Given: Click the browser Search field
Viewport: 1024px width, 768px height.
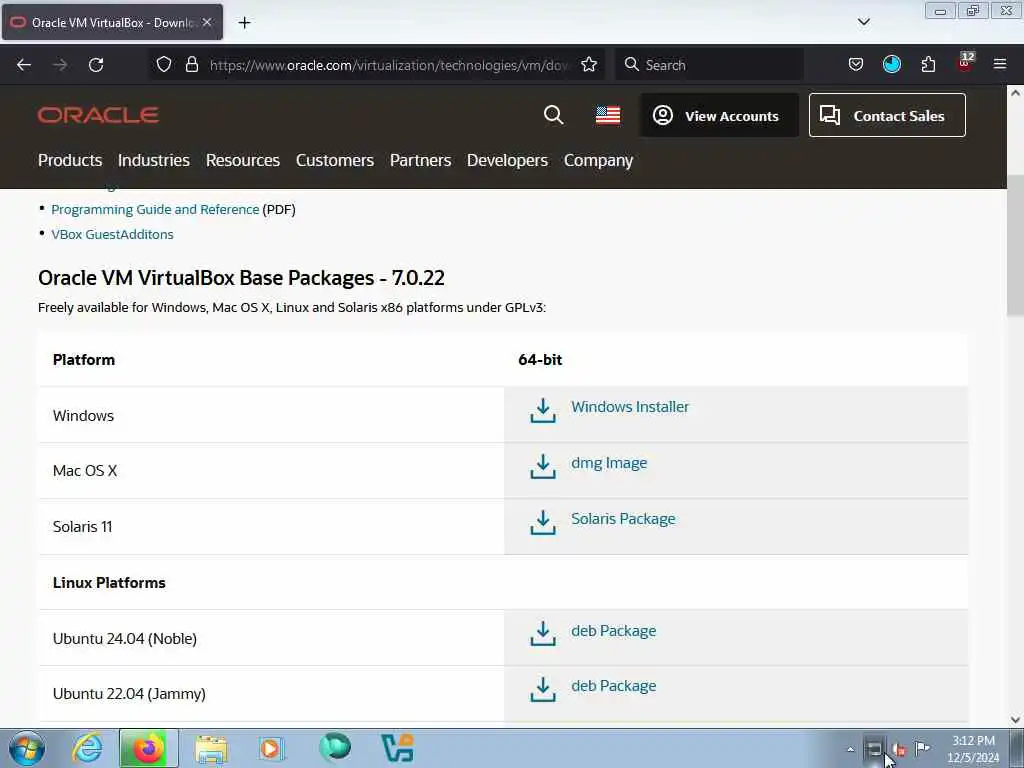Looking at the screenshot, I should (x=709, y=65).
